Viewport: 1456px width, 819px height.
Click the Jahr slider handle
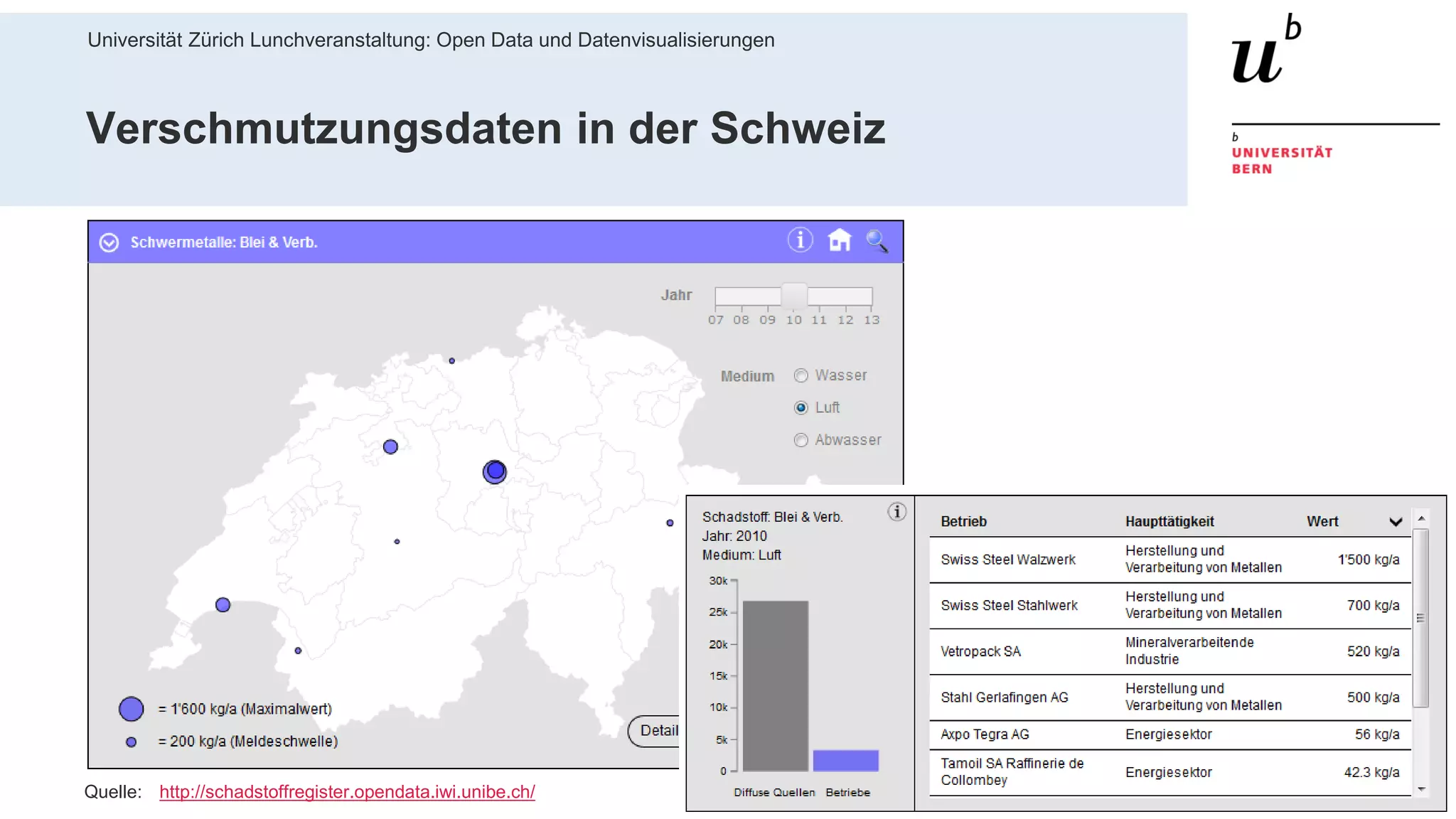[794, 295]
